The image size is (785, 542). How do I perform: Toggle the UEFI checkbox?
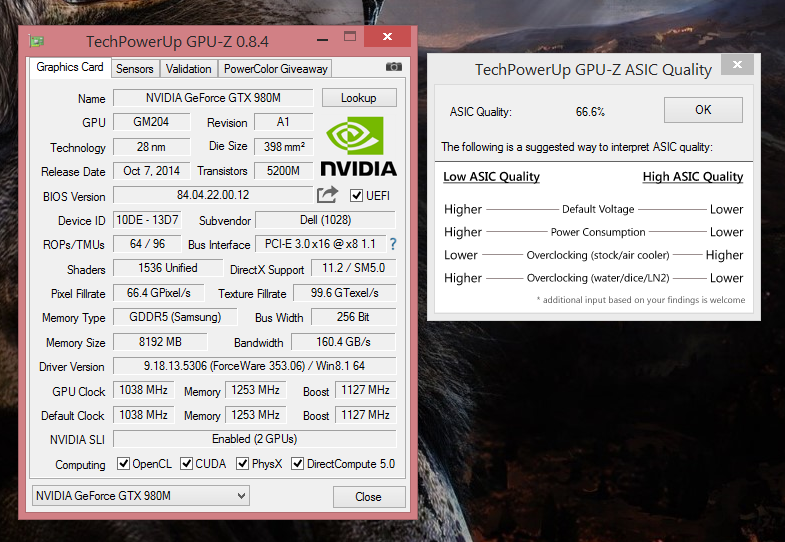356,196
